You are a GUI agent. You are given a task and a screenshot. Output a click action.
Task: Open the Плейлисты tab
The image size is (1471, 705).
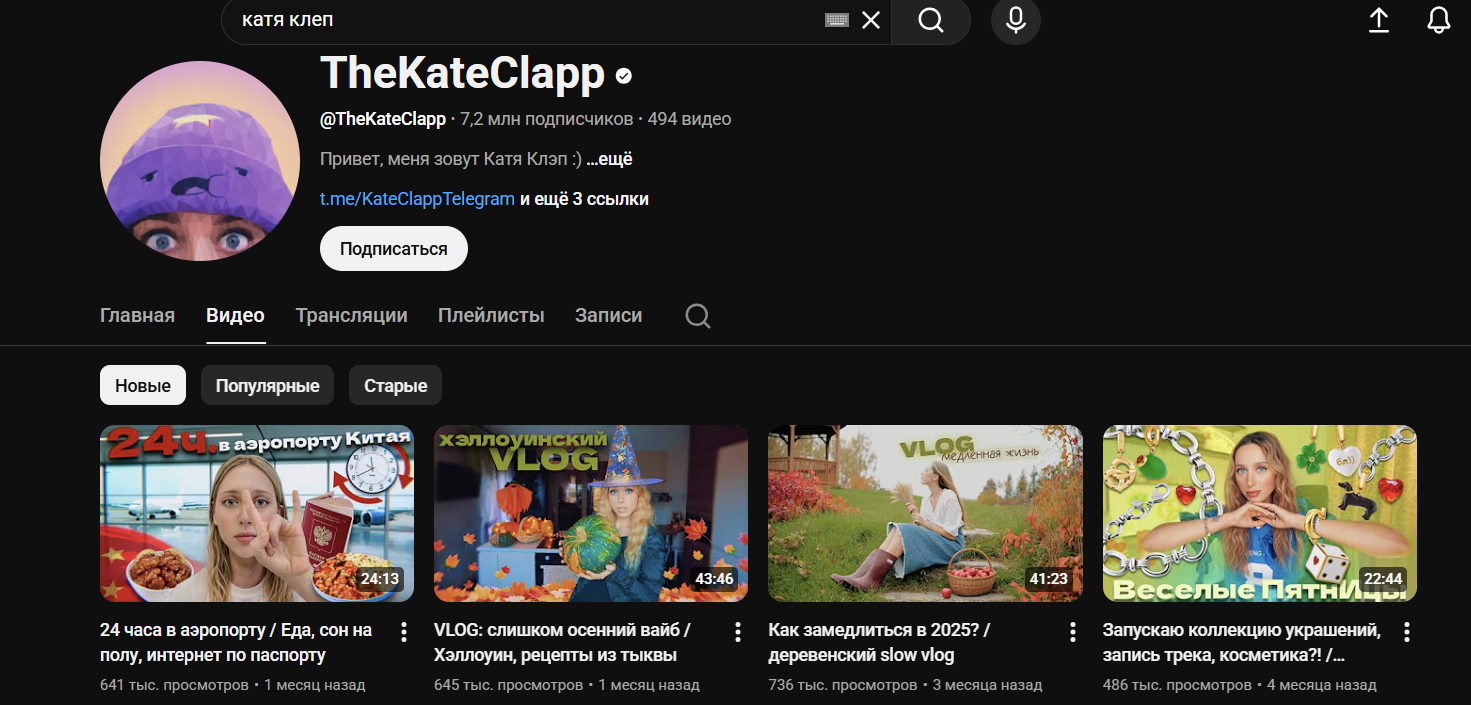491,316
